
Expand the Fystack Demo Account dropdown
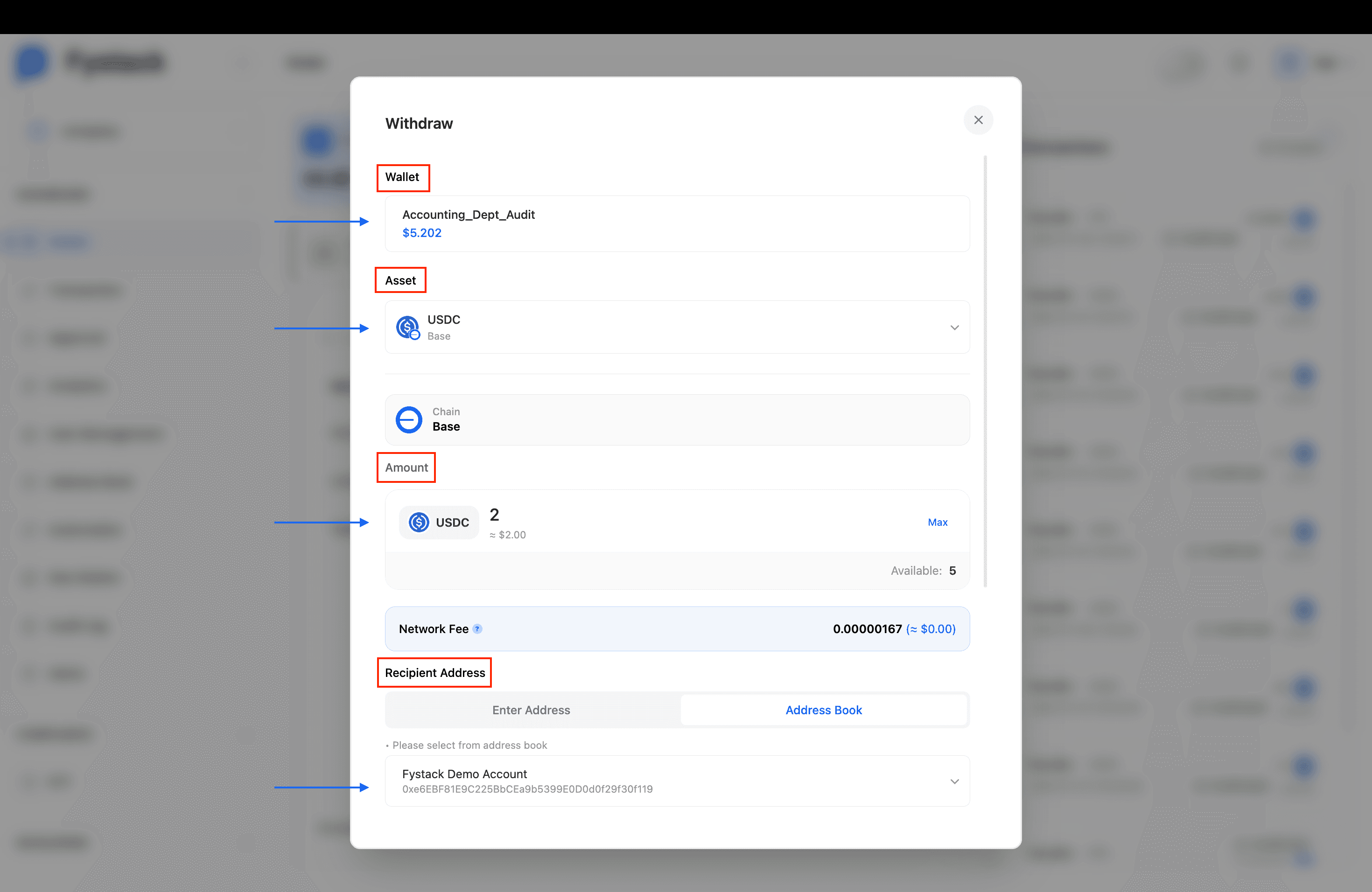point(955,781)
